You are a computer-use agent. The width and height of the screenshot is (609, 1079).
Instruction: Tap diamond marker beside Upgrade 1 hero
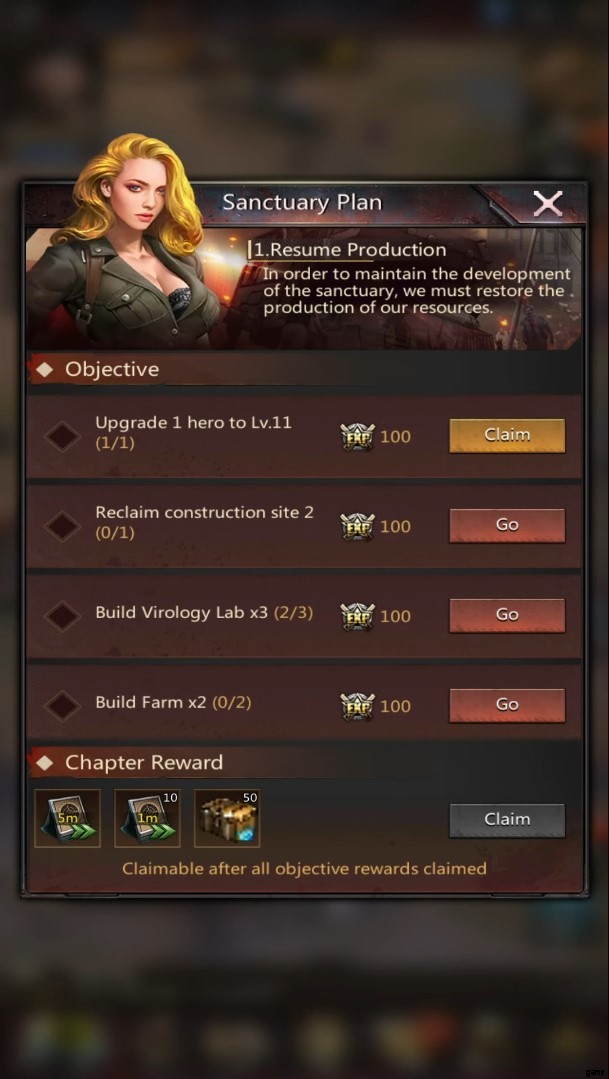(62, 436)
